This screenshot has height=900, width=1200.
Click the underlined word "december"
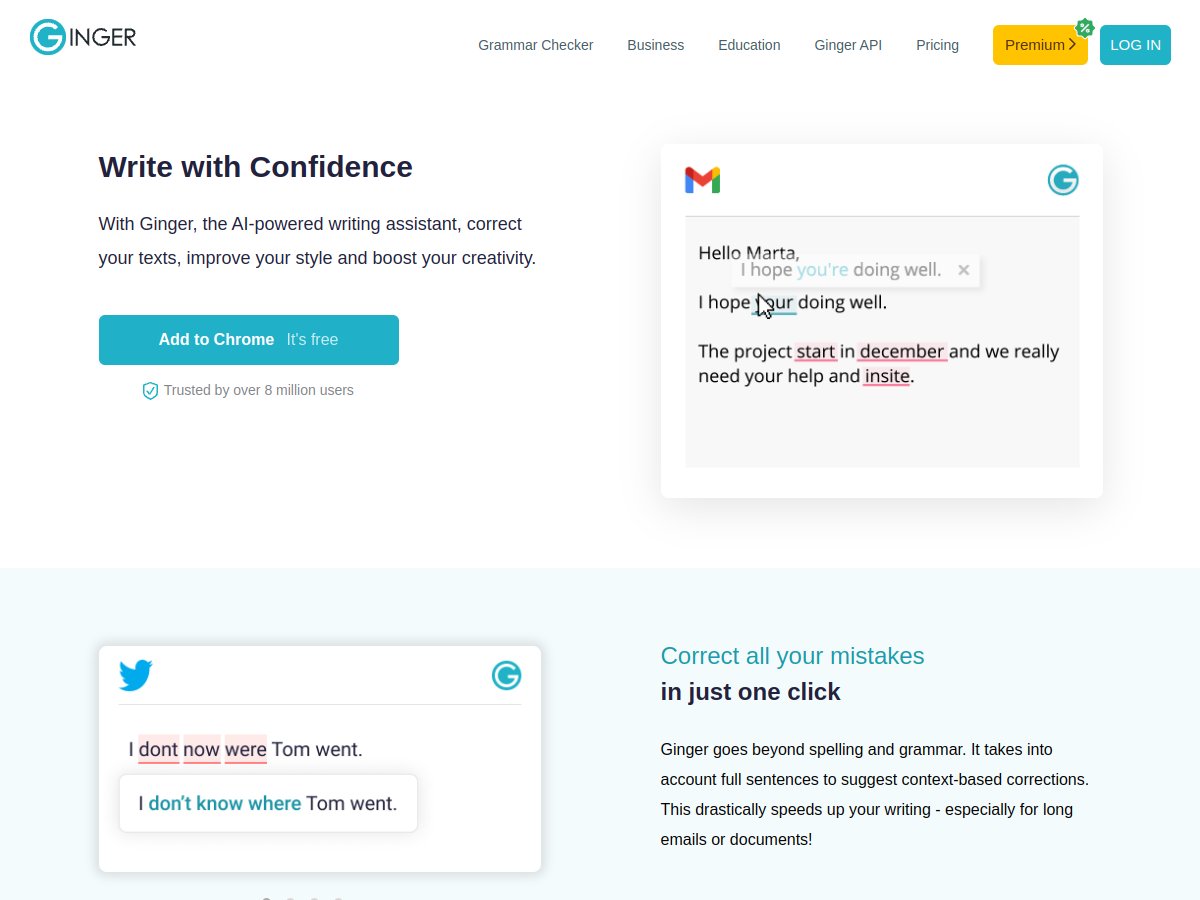(902, 351)
